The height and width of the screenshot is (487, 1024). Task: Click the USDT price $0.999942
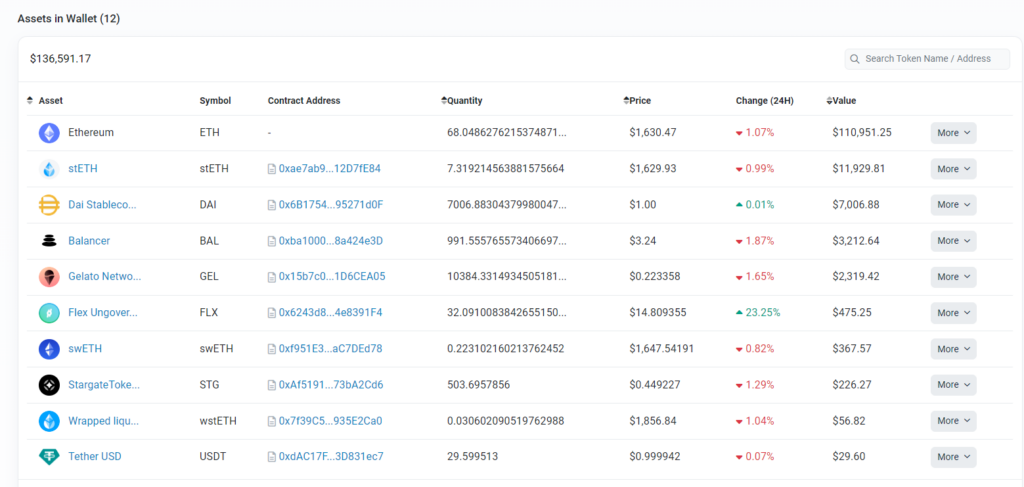pos(655,456)
